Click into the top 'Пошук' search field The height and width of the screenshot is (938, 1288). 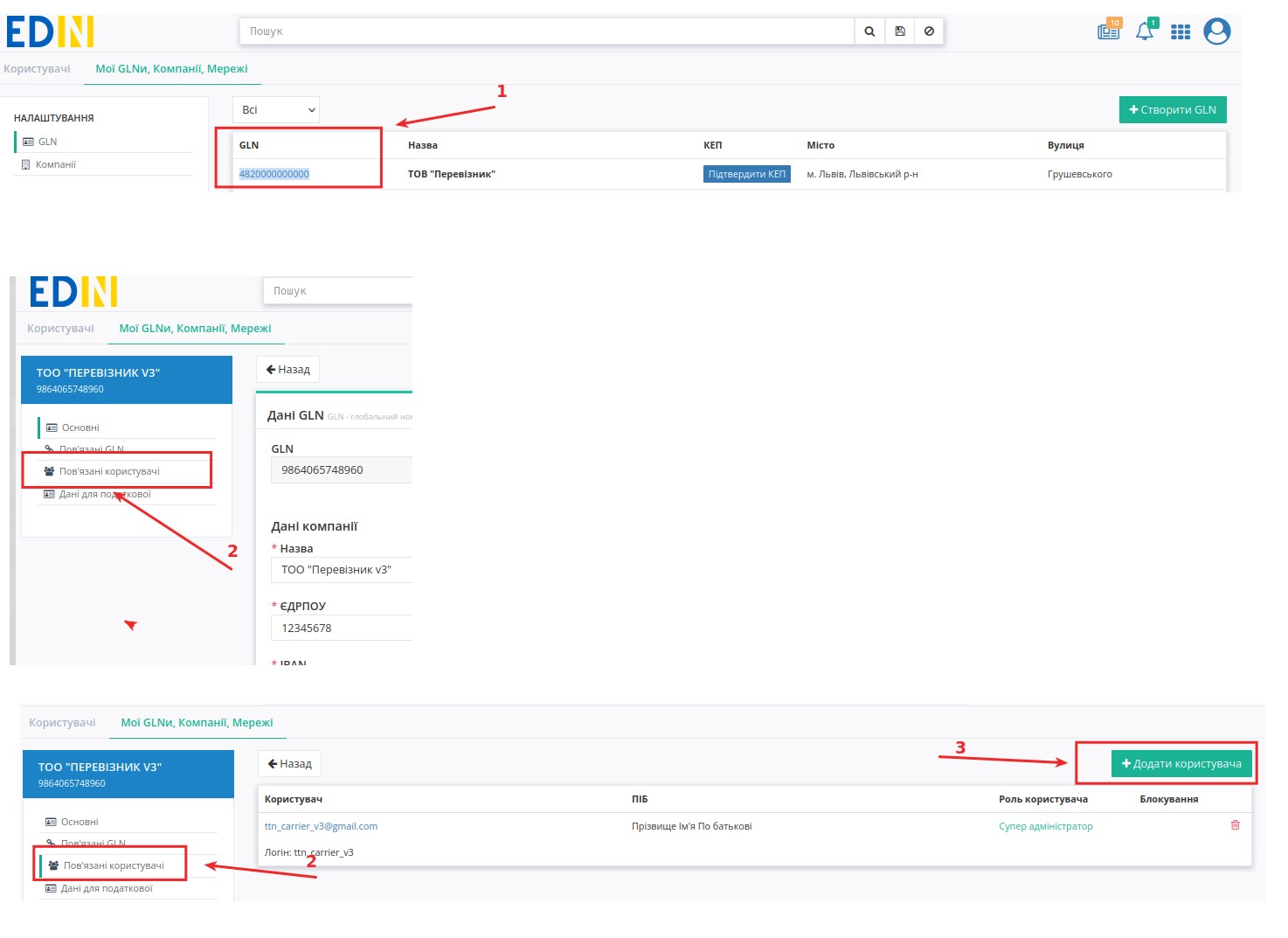(545, 31)
